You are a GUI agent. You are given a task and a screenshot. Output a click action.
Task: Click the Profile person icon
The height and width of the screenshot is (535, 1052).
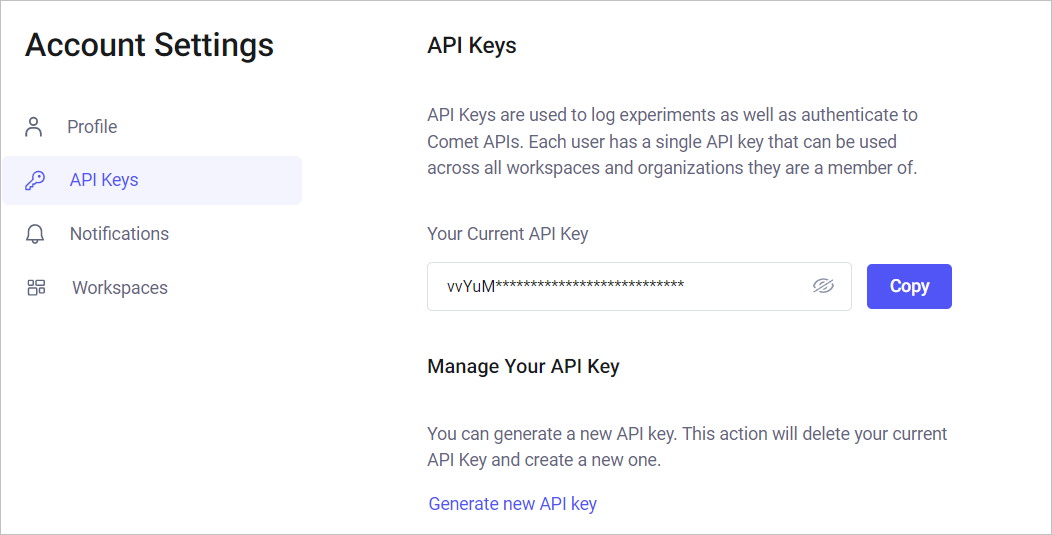point(34,127)
